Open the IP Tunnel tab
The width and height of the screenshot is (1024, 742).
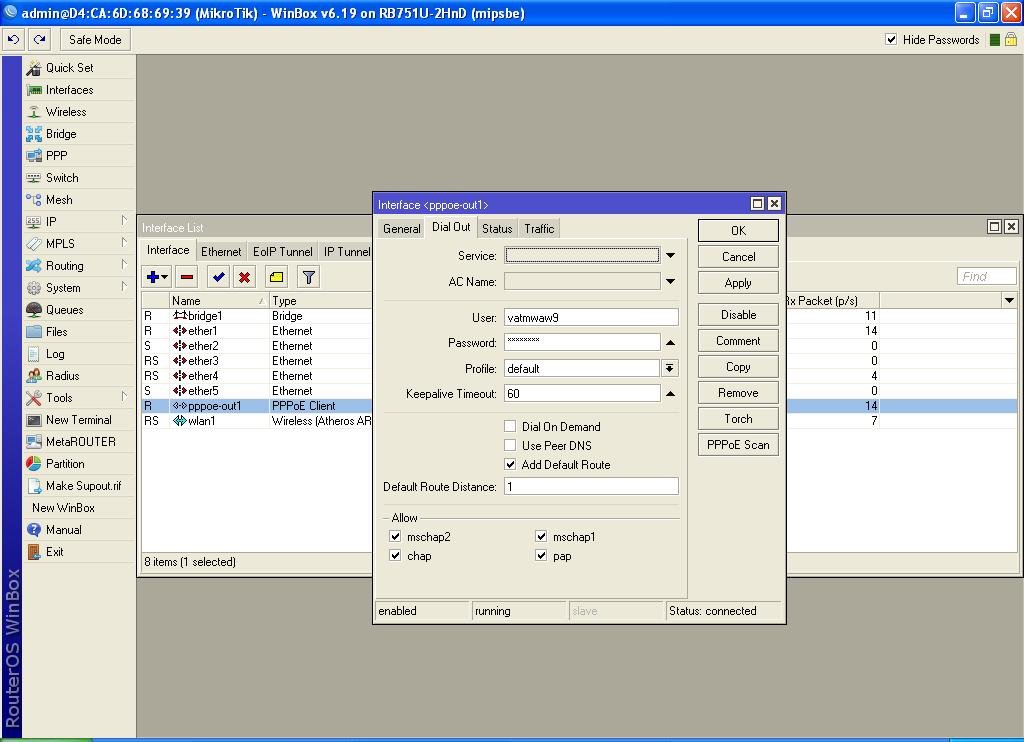coord(346,251)
